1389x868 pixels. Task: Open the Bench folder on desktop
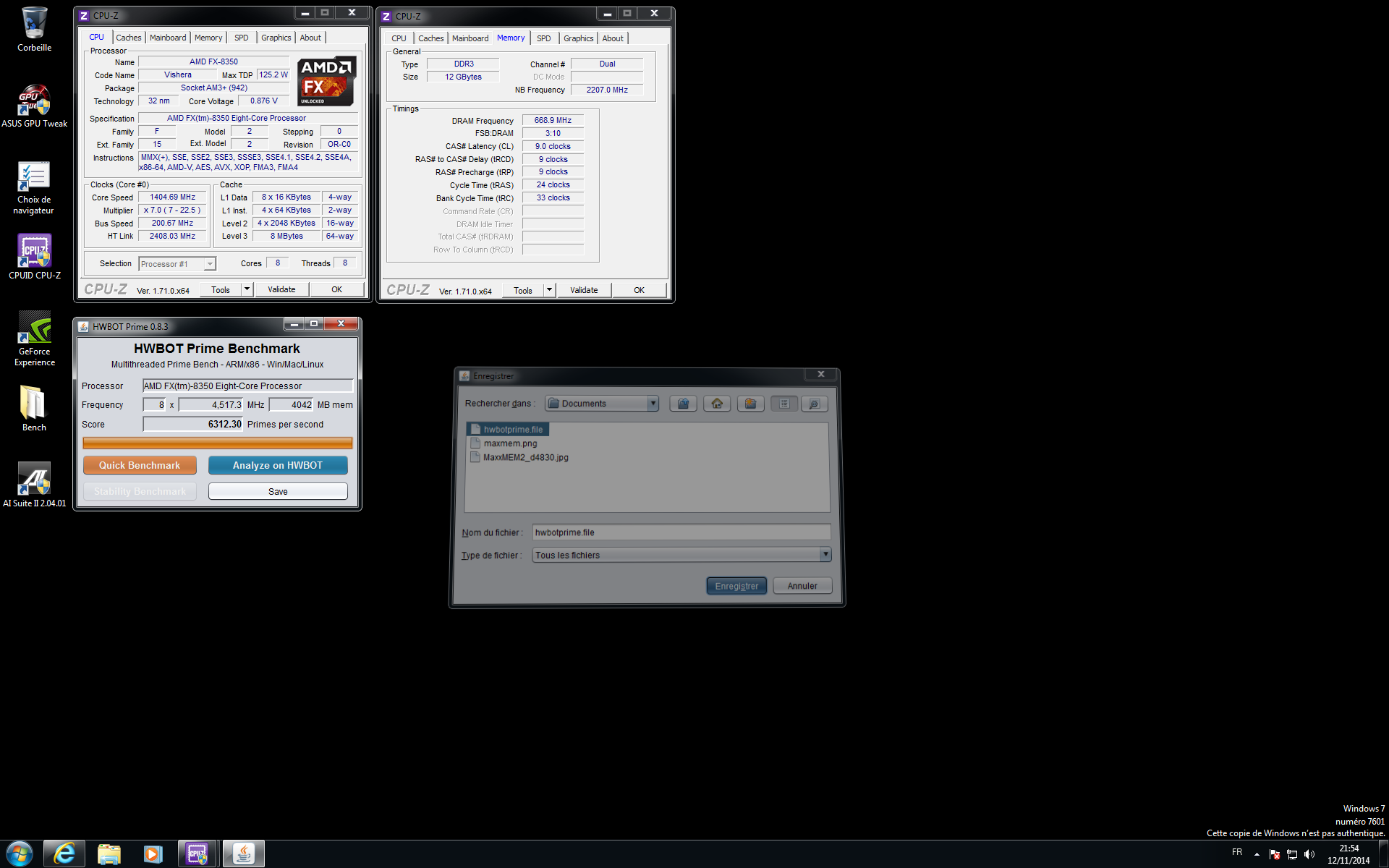pyautogui.click(x=34, y=409)
